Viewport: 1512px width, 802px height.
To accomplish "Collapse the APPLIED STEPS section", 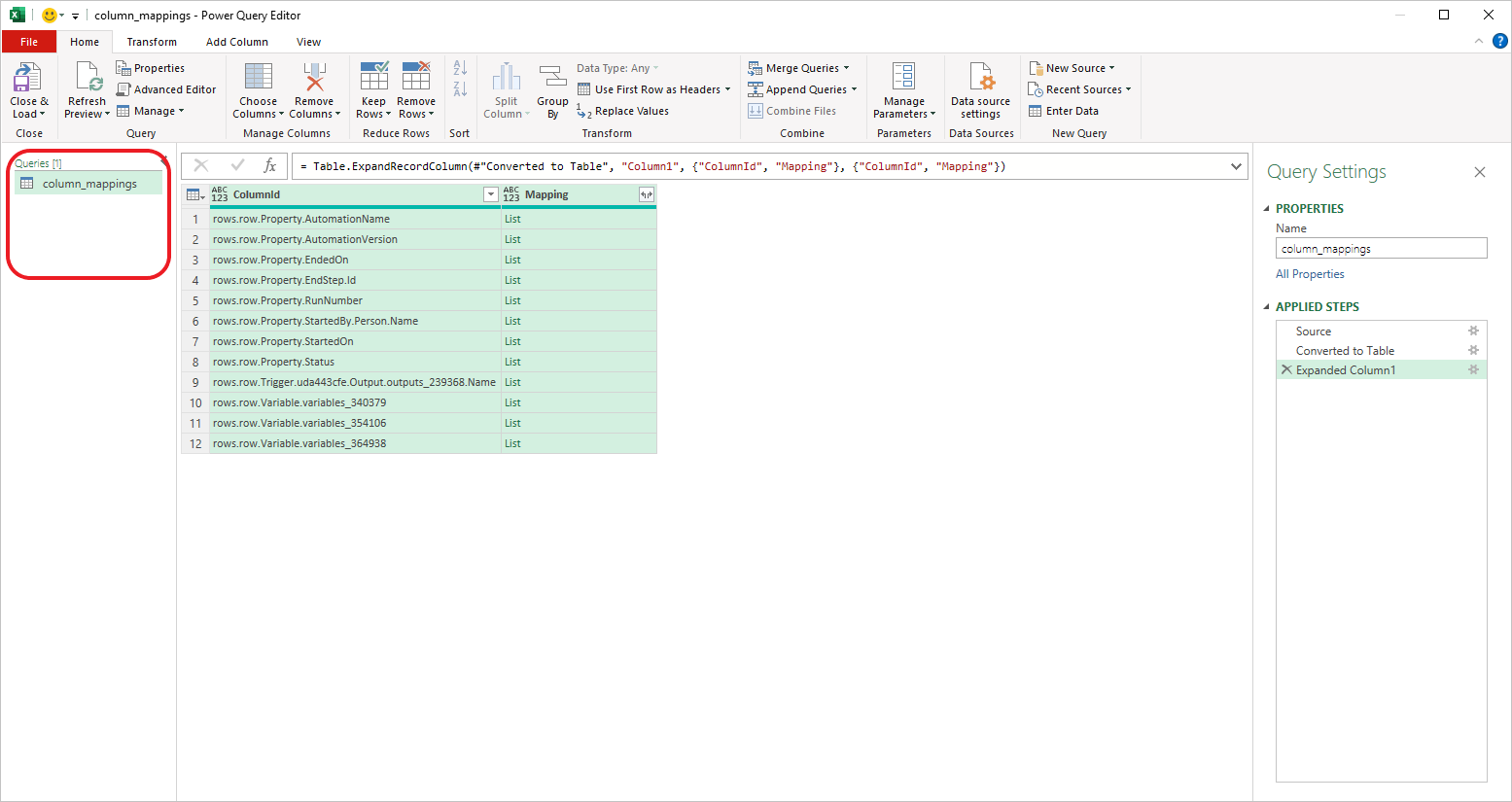I will pos(1267,307).
